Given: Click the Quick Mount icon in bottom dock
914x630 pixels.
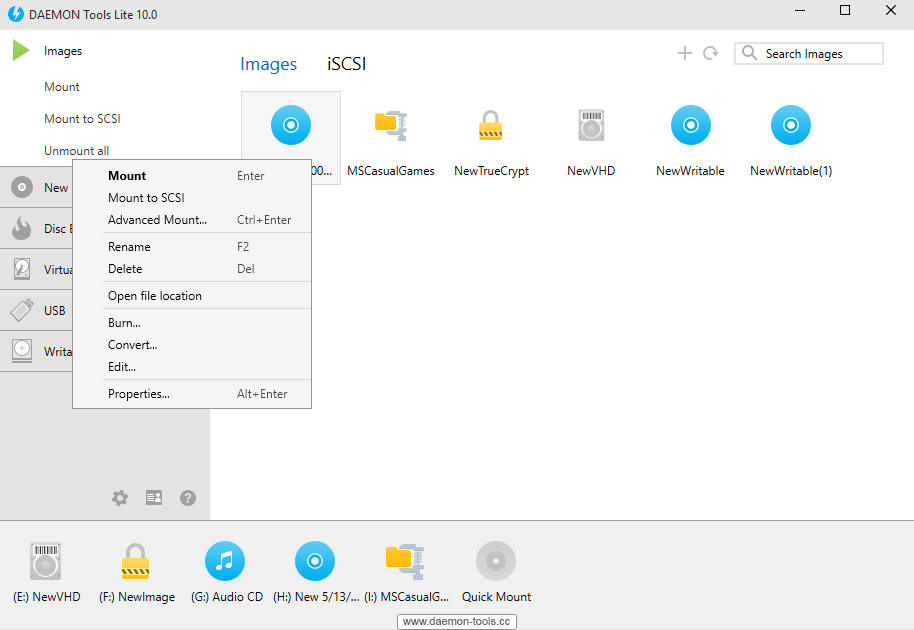Looking at the screenshot, I should pyautogui.click(x=496, y=561).
